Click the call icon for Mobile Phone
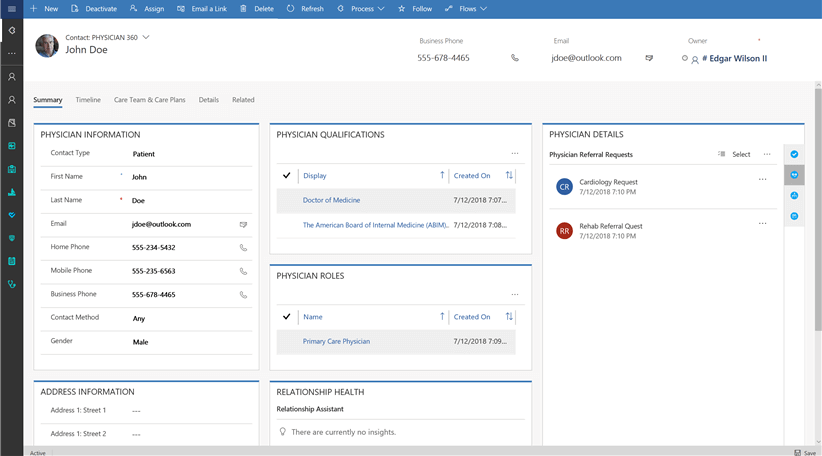The height and width of the screenshot is (456, 822). click(x=243, y=271)
